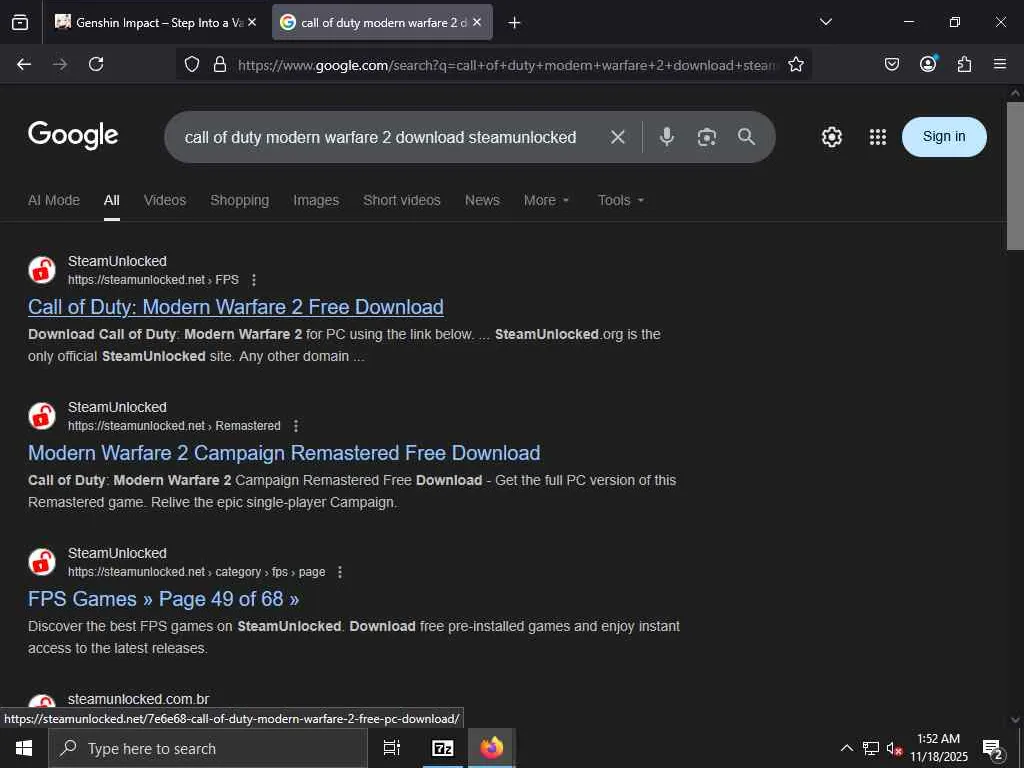Open options for the category fps page result
This screenshot has width=1024, height=768.
(x=340, y=572)
